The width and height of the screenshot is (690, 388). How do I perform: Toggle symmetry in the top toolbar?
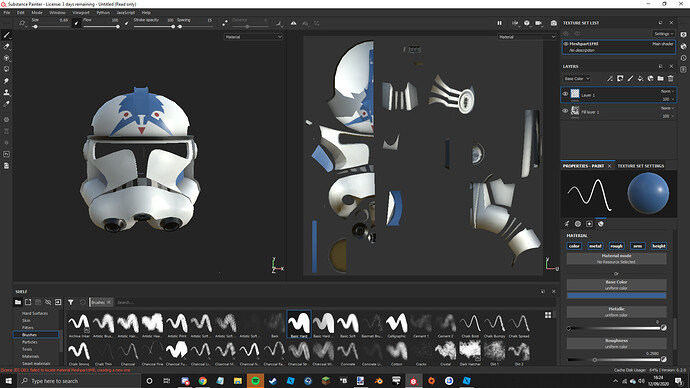(293, 23)
